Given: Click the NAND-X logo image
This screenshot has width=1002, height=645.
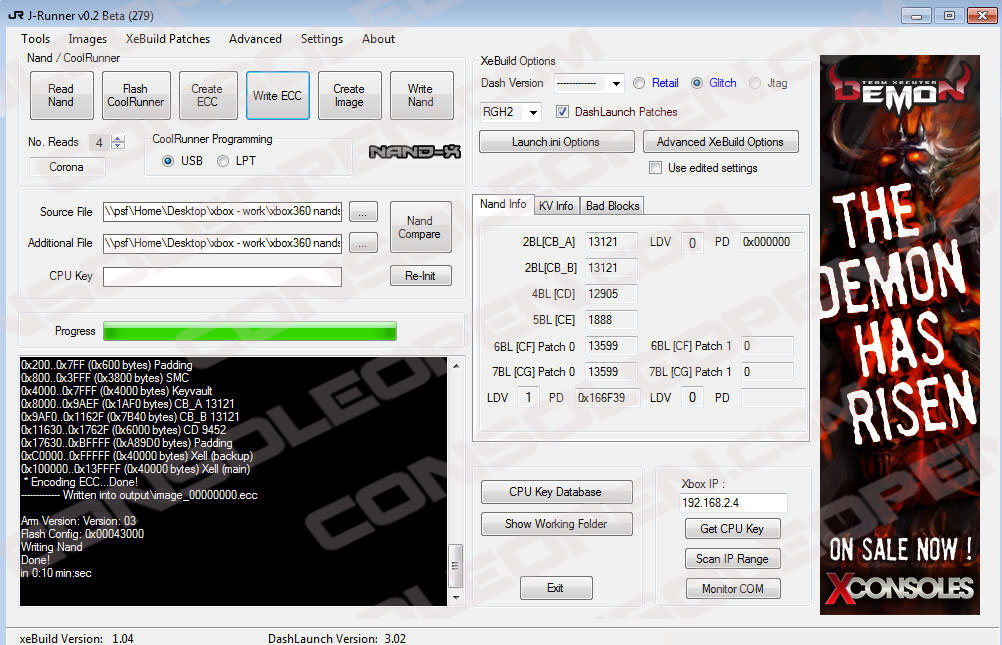Looking at the screenshot, I should 415,152.
